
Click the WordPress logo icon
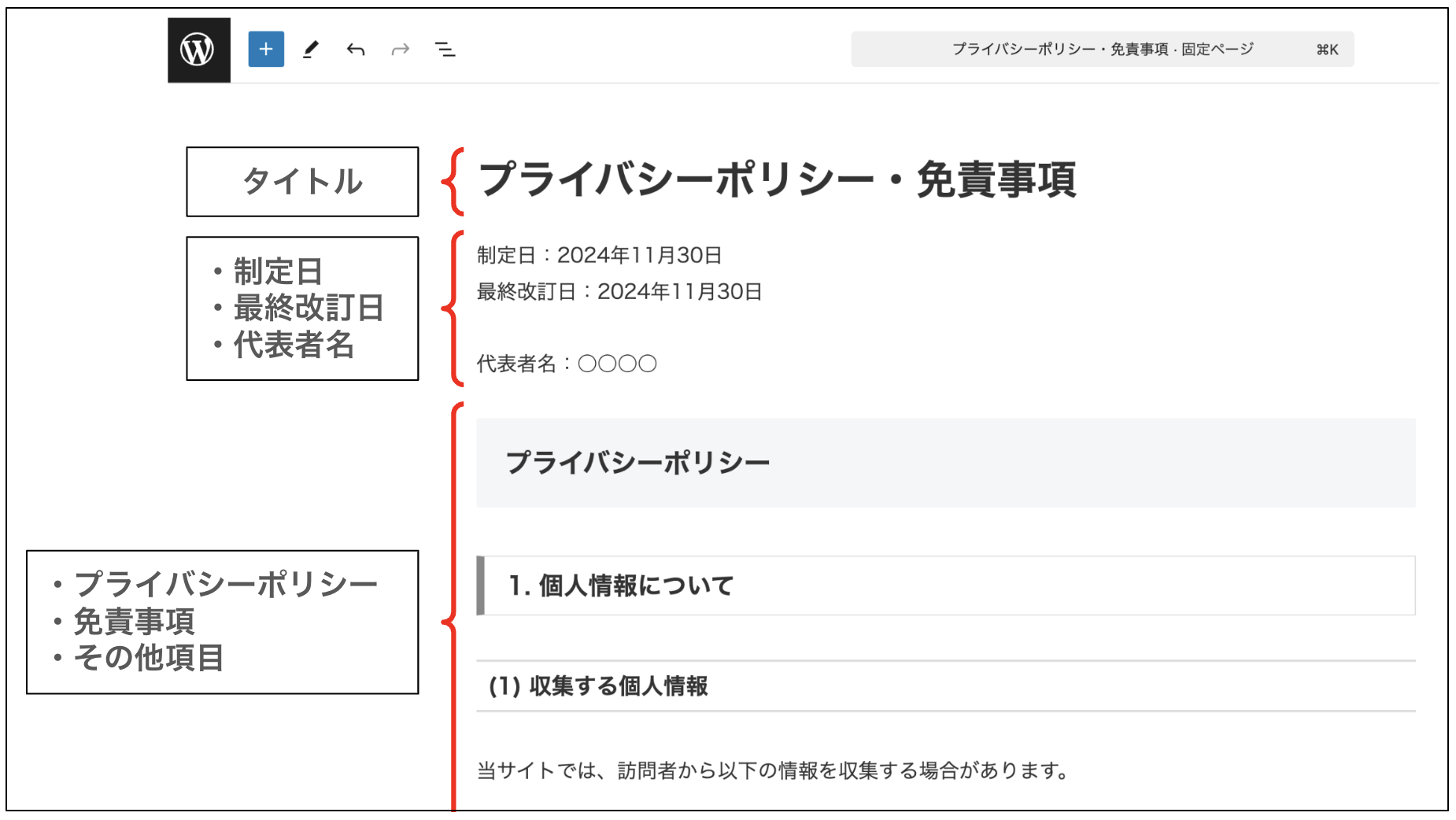click(198, 50)
